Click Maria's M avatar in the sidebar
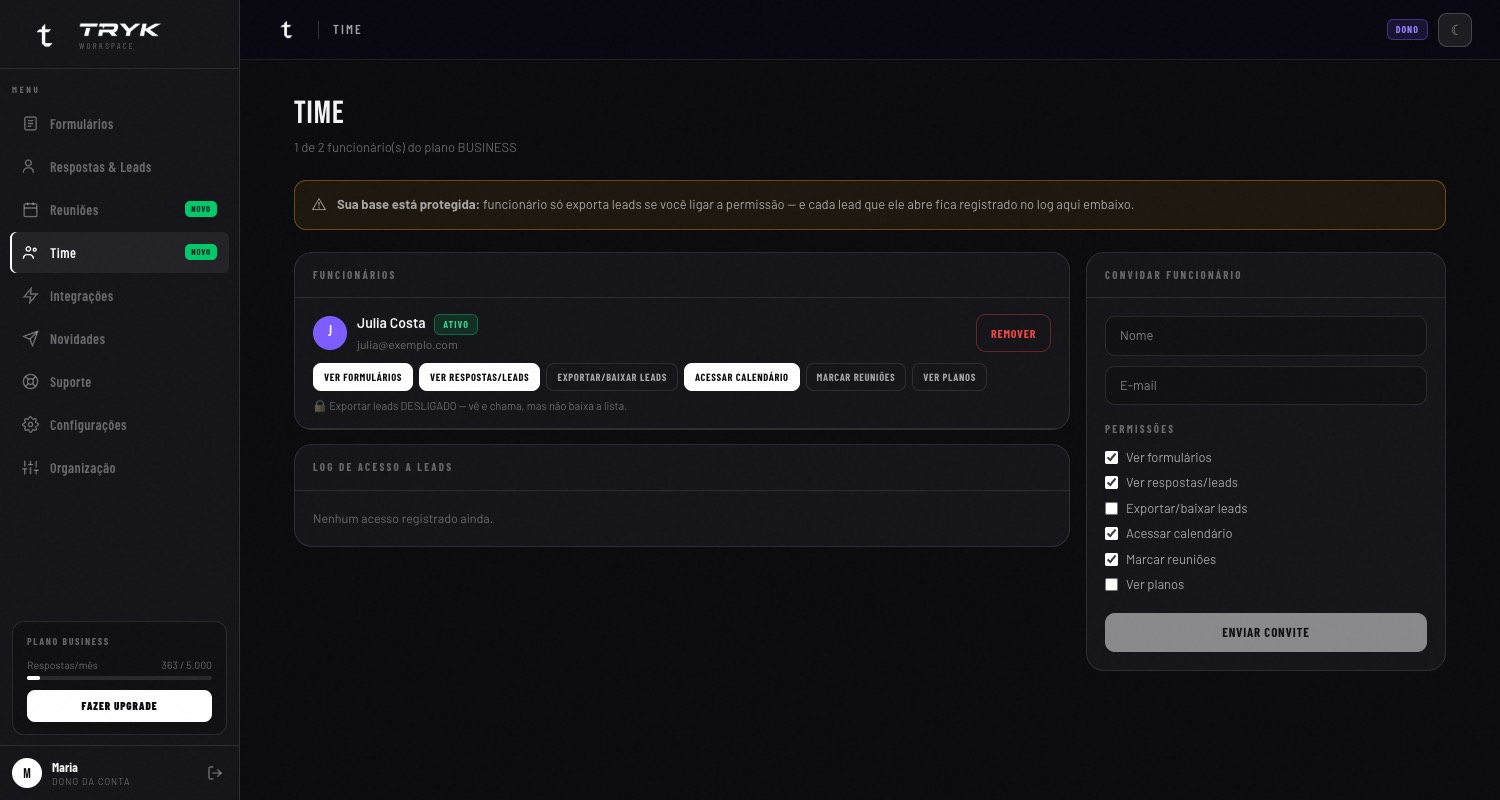The height and width of the screenshot is (800, 1500). pos(27,773)
